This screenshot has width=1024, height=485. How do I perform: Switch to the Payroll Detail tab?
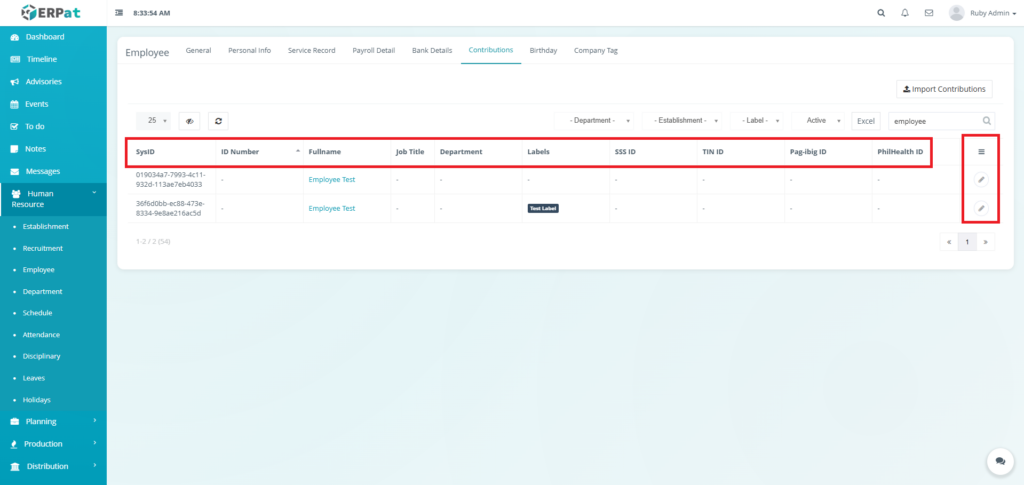pyautogui.click(x=373, y=50)
